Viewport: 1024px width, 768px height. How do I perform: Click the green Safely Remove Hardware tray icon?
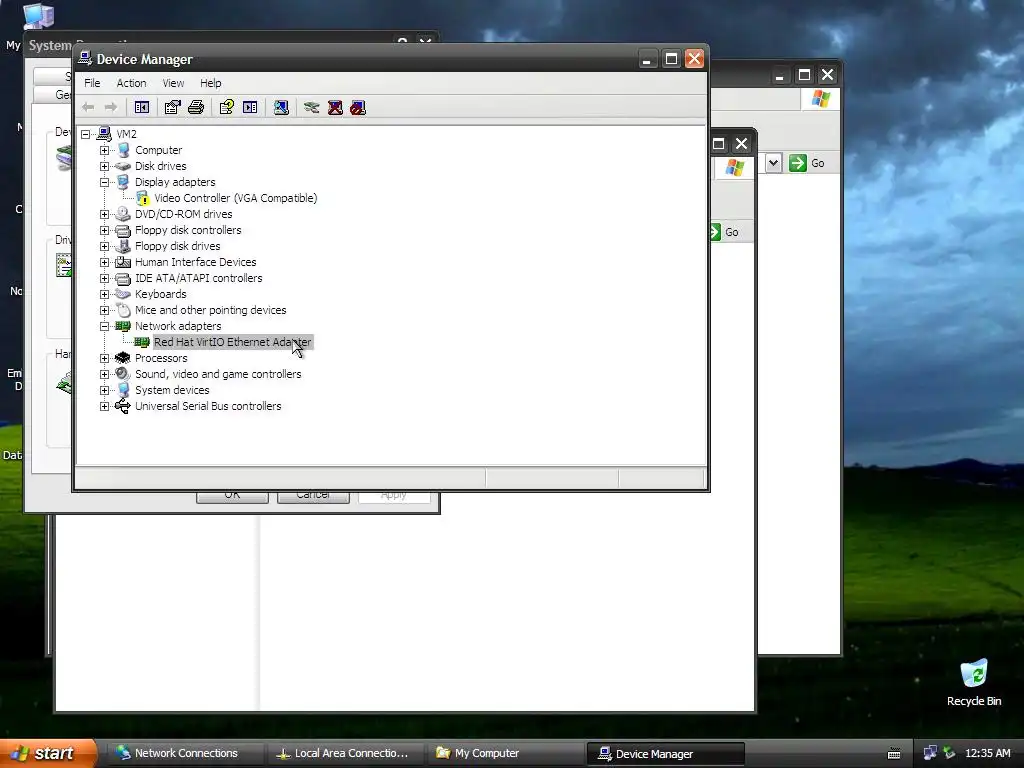tap(950, 753)
